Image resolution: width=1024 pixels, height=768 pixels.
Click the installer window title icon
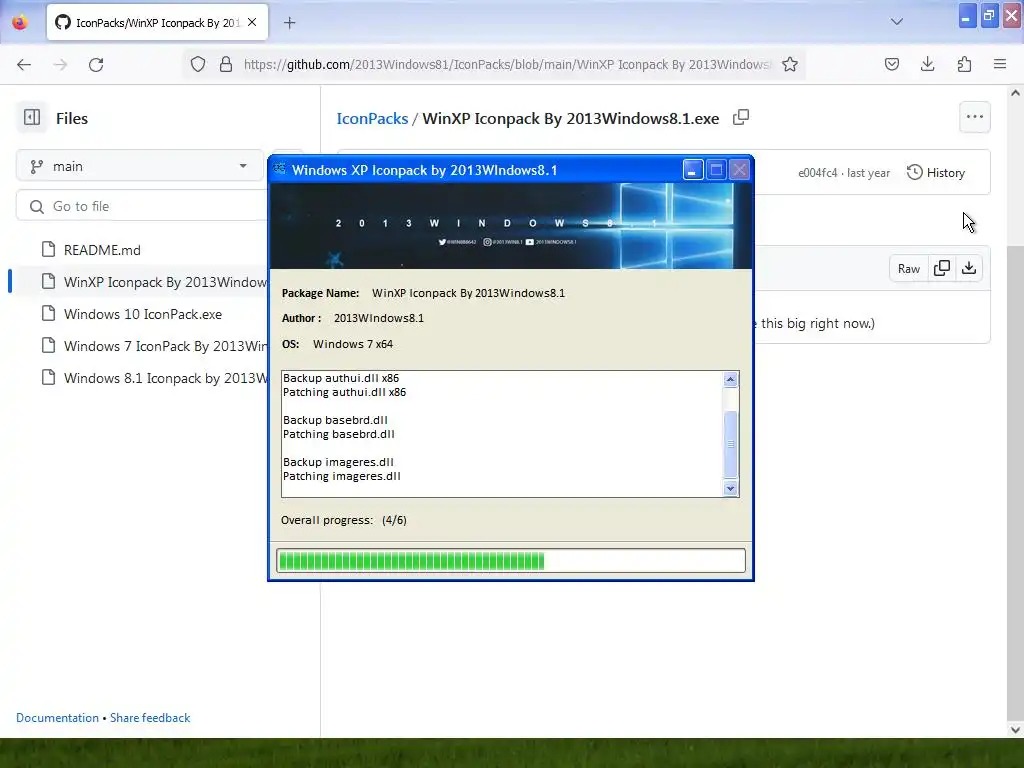(280, 169)
